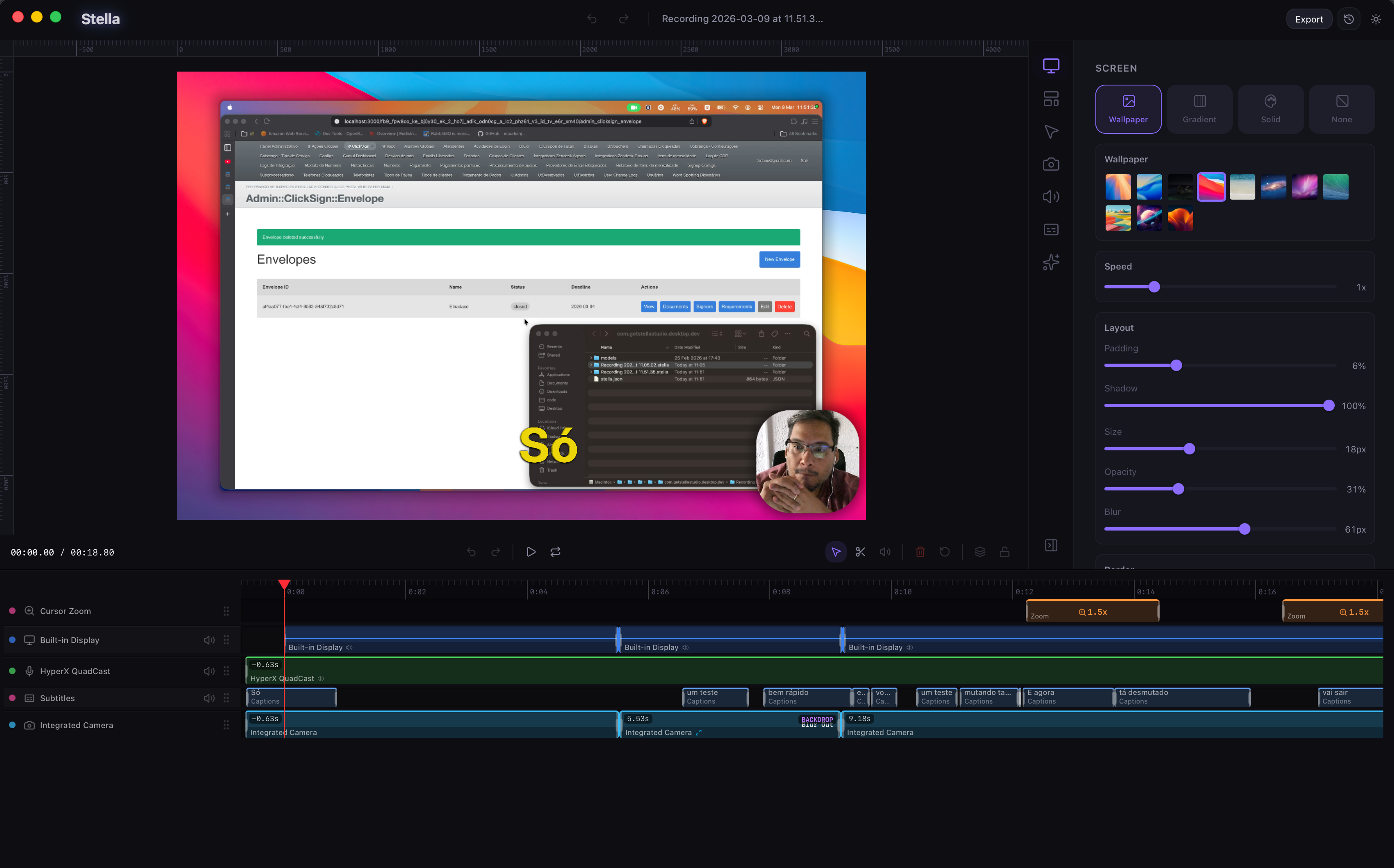
Task: Play the recording preview
Action: pos(531,552)
